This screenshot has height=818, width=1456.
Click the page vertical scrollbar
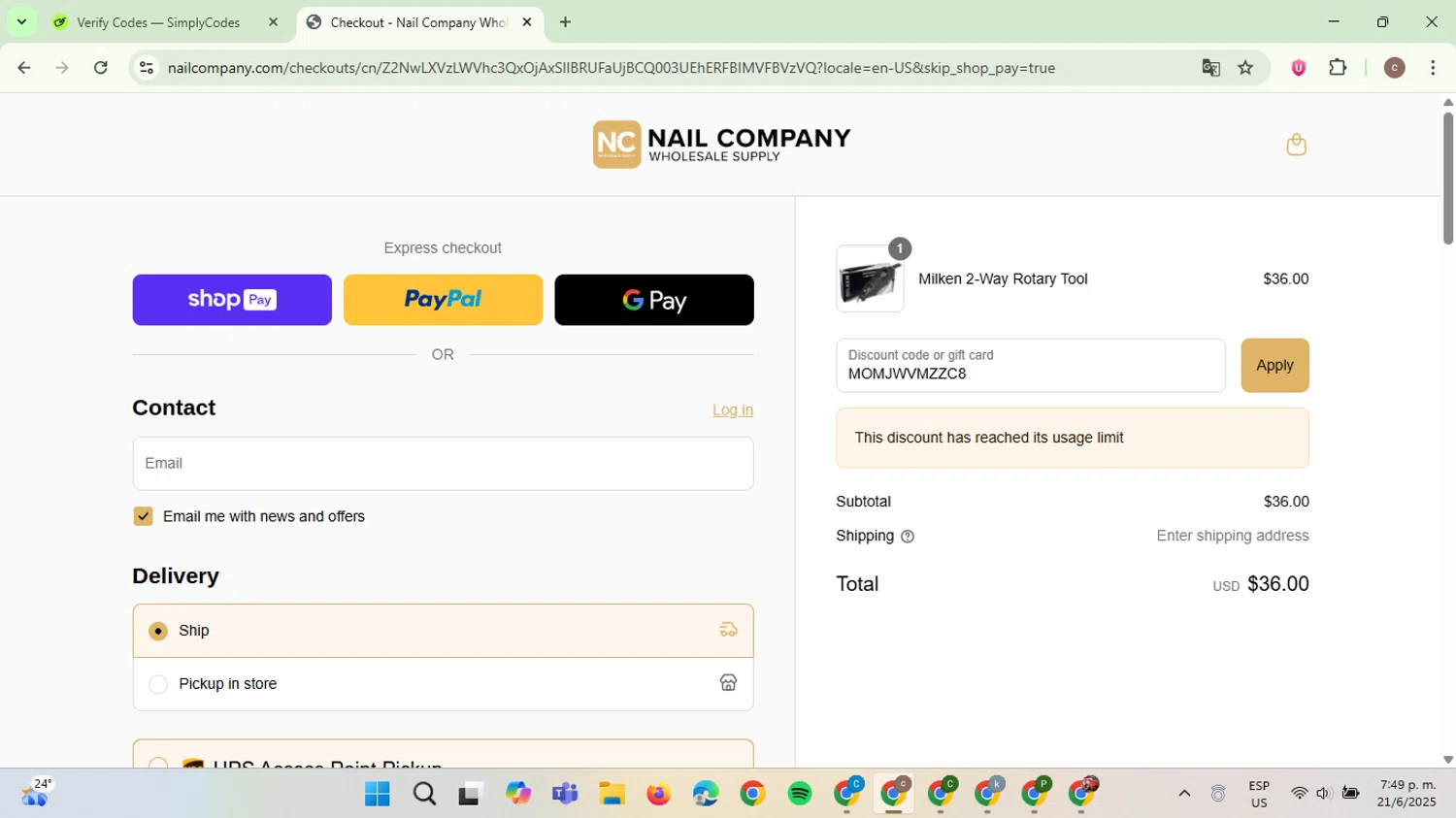pos(1447,179)
